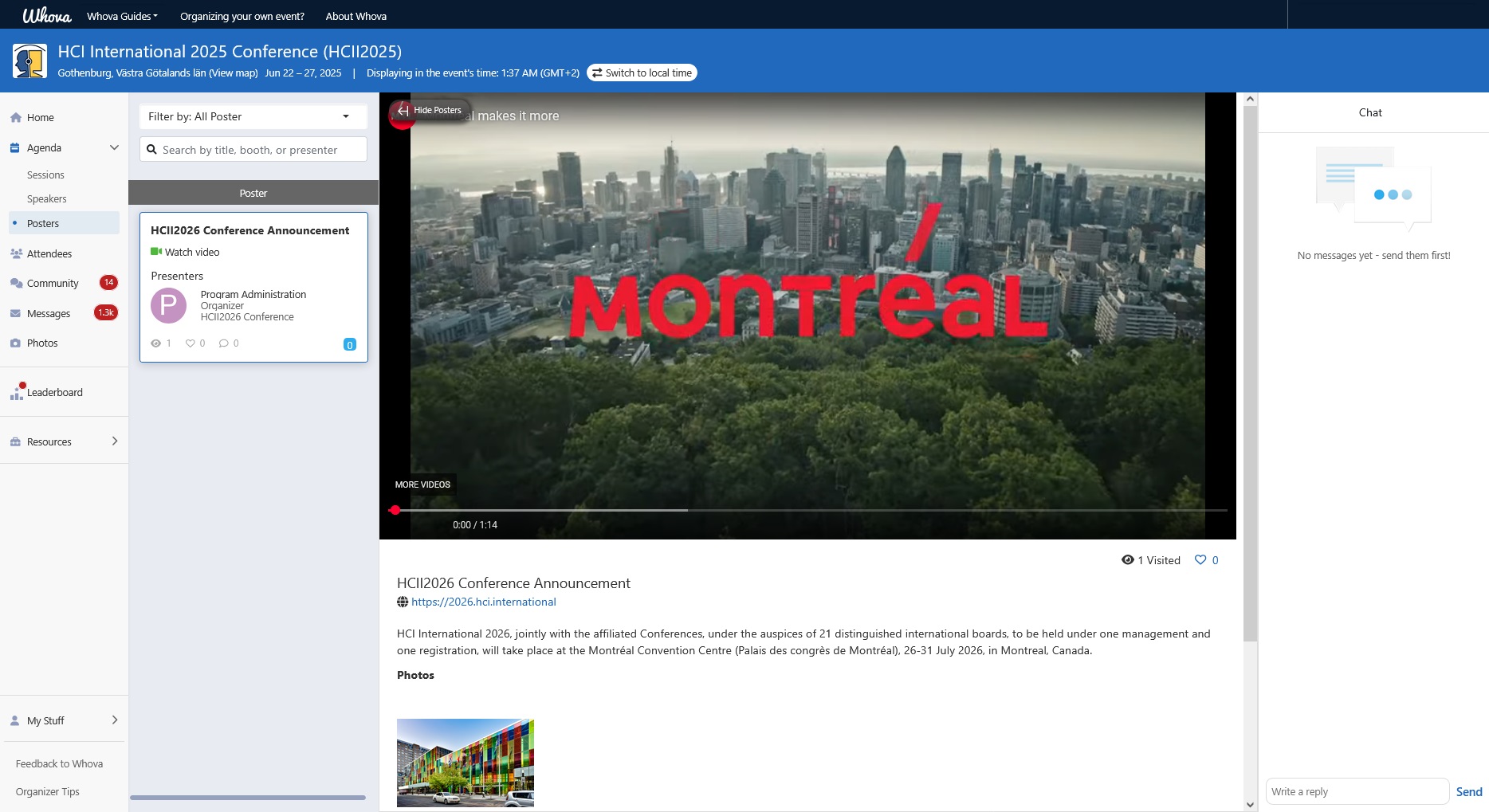The width and height of the screenshot is (1489, 812).
Task: Click the Whova logo
Action: pyautogui.click(x=47, y=16)
